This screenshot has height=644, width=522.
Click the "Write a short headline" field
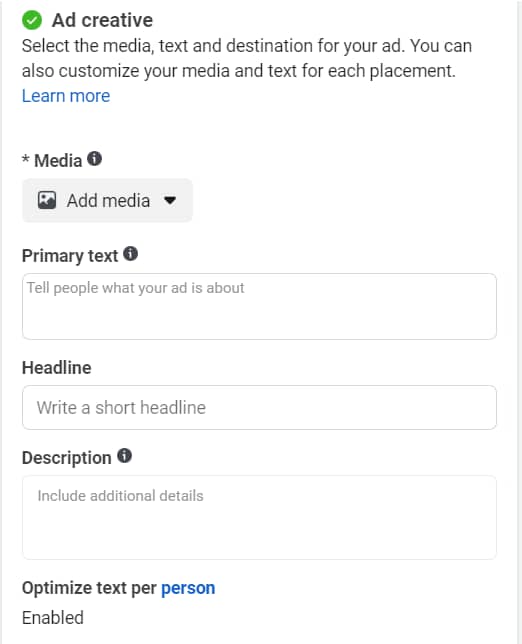click(259, 407)
